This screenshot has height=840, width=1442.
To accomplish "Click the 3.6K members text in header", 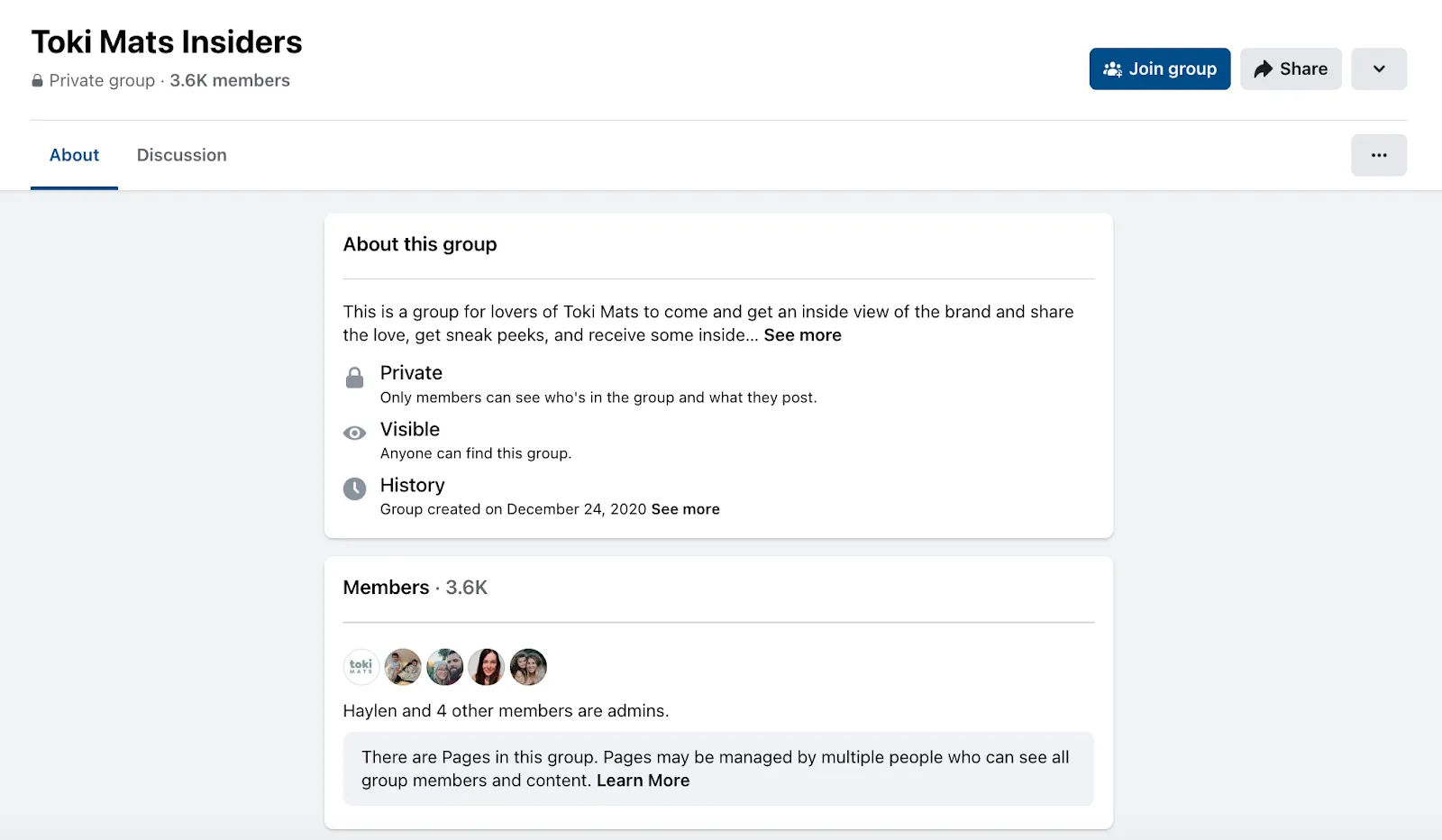I will pyautogui.click(x=230, y=80).
